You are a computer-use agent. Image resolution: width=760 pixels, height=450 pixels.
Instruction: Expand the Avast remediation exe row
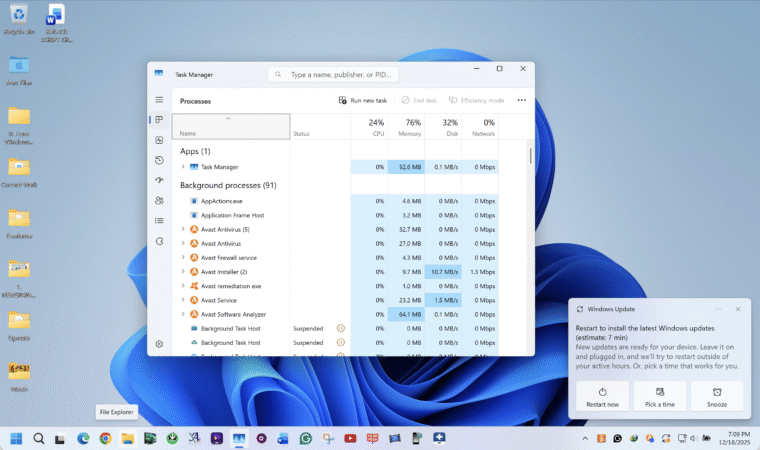pyautogui.click(x=183, y=286)
